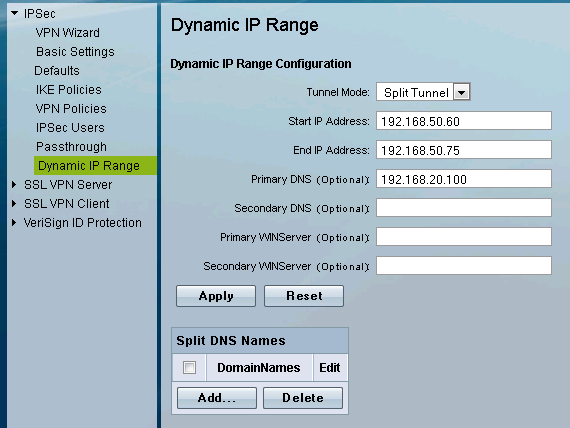
Task: Collapse the IPSec tree section arrow
Action: pyautogui.click(x=15, y=13)
